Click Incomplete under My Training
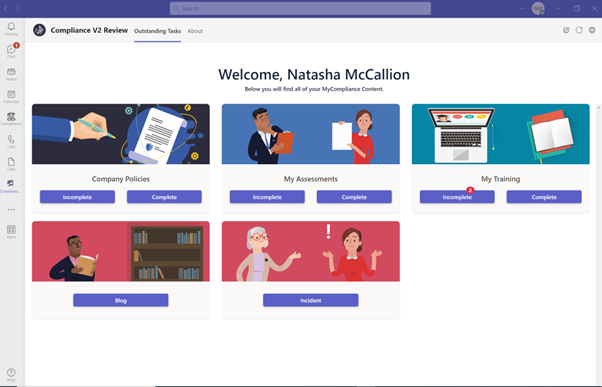Screen dimensions: 602x387 (x=457, y=197)
